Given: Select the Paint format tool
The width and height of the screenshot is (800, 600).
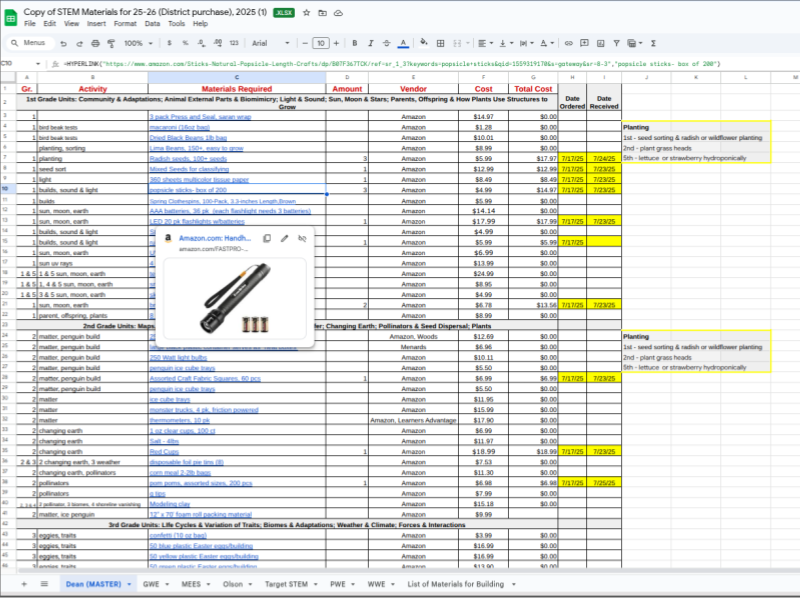Looking at the screenshot, I should 111,43.
